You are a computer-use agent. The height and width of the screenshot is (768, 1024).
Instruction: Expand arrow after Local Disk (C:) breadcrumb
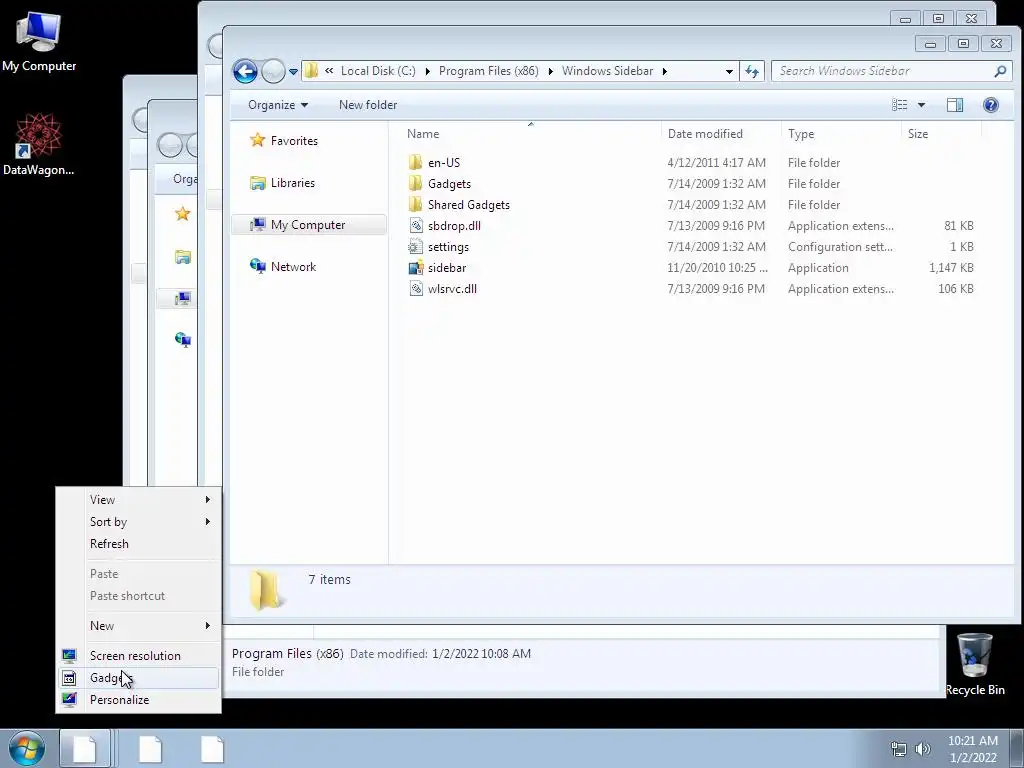coord(427,71)
